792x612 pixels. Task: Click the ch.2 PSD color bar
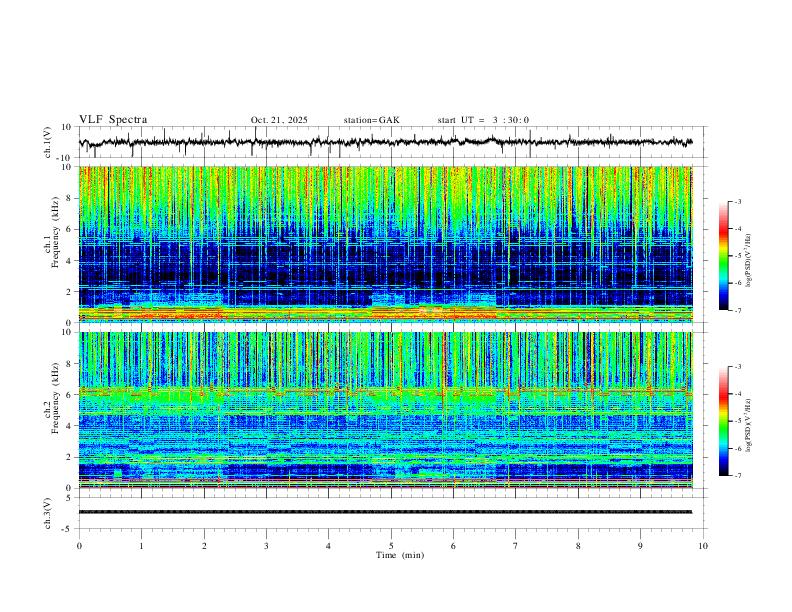(724, 421)
